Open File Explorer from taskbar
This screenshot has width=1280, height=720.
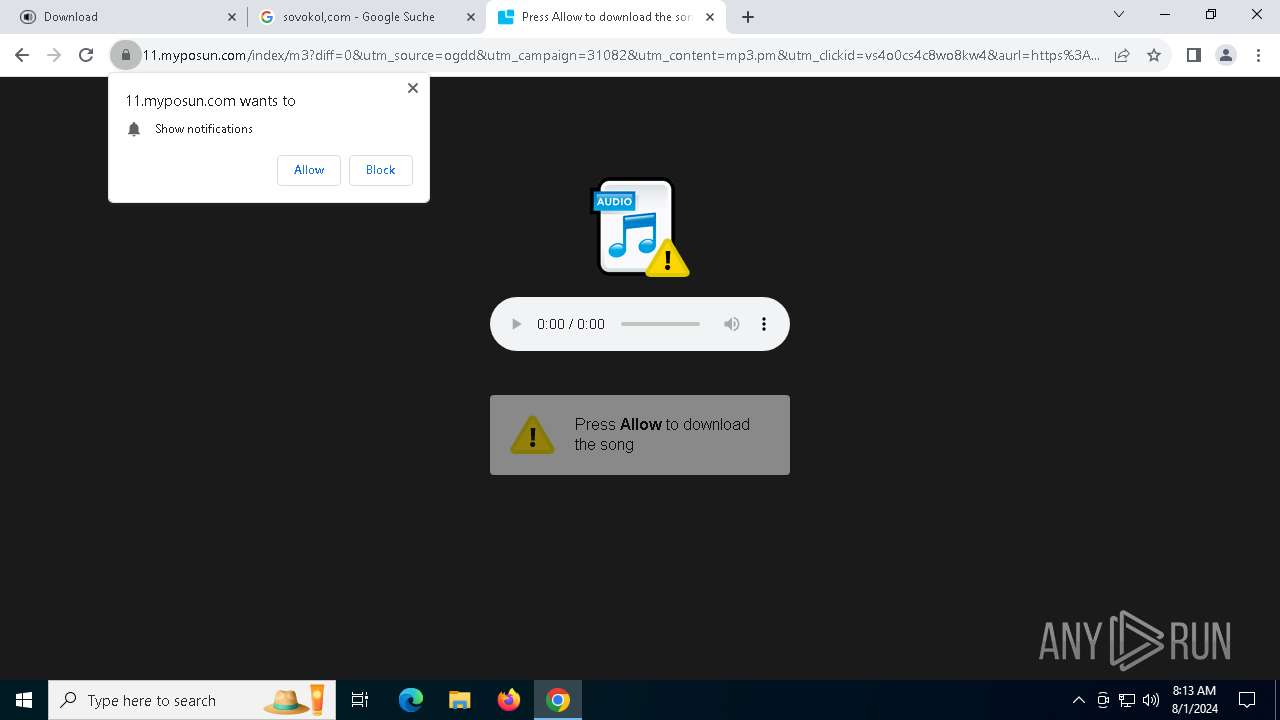point(460,700)
